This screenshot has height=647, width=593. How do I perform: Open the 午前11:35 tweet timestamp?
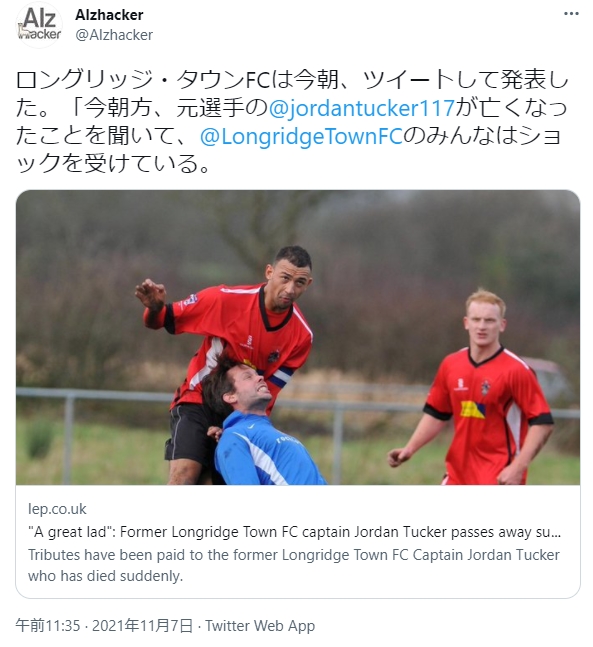[48, 626]
